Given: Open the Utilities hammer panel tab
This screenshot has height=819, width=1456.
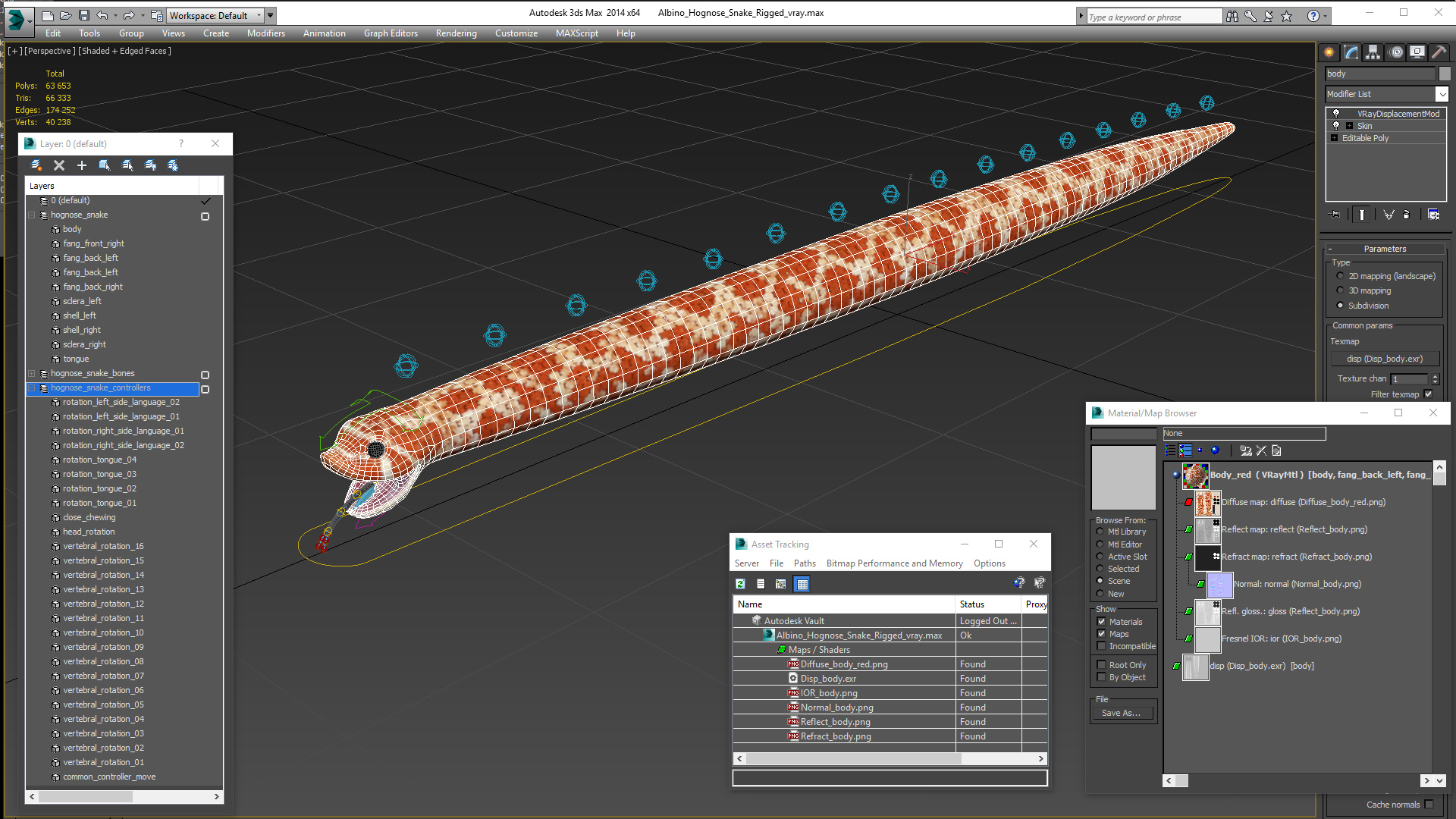Looking at the screenshot, I should (1439, 52).
